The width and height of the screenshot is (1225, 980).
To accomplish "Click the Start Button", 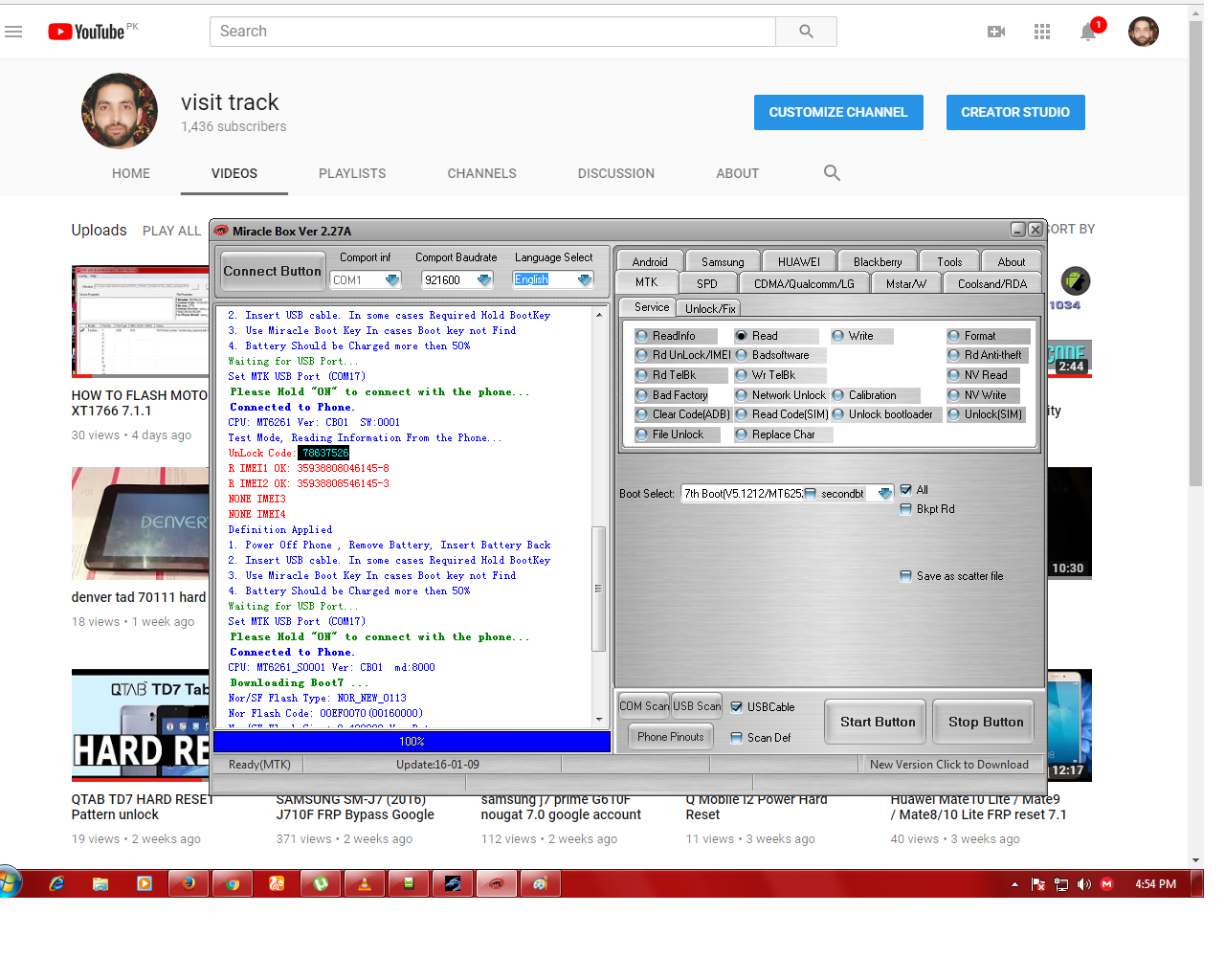I will coord(878,722).
